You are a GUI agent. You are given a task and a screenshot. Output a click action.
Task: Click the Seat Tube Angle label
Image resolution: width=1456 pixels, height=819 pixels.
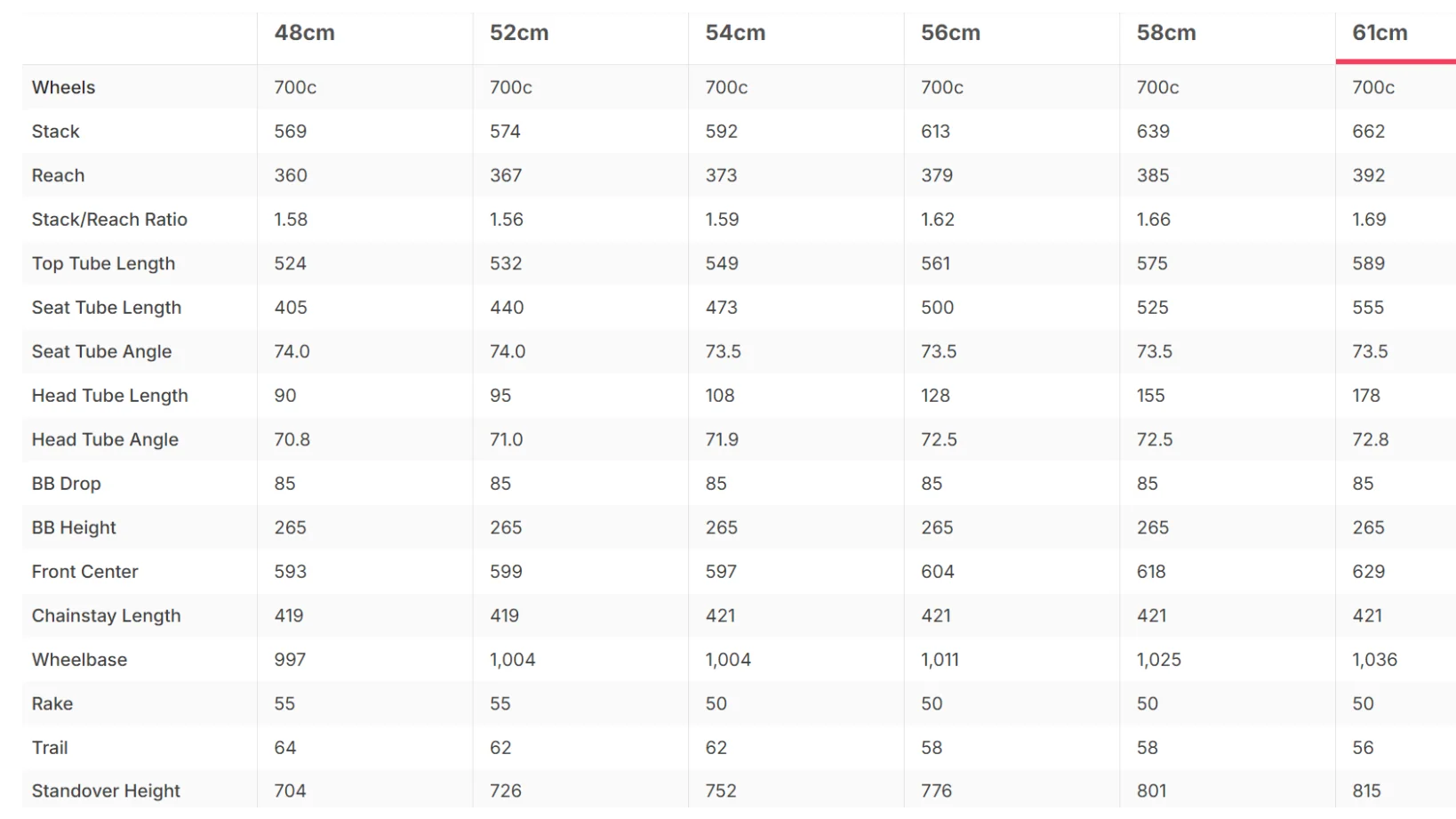[x=101, y=352]
